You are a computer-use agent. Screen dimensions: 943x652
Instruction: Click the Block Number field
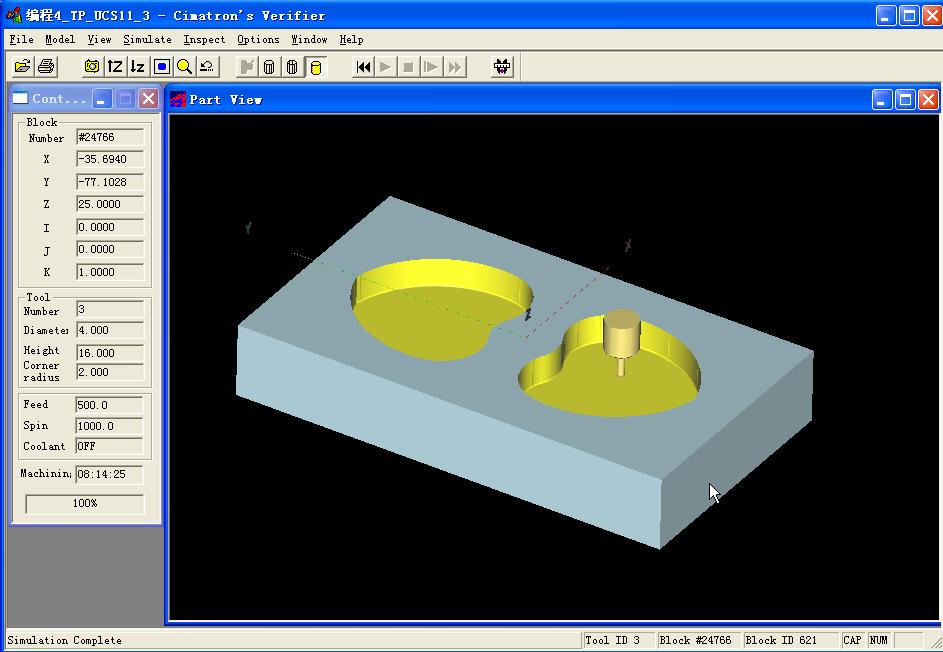click(x=109, y=138)
